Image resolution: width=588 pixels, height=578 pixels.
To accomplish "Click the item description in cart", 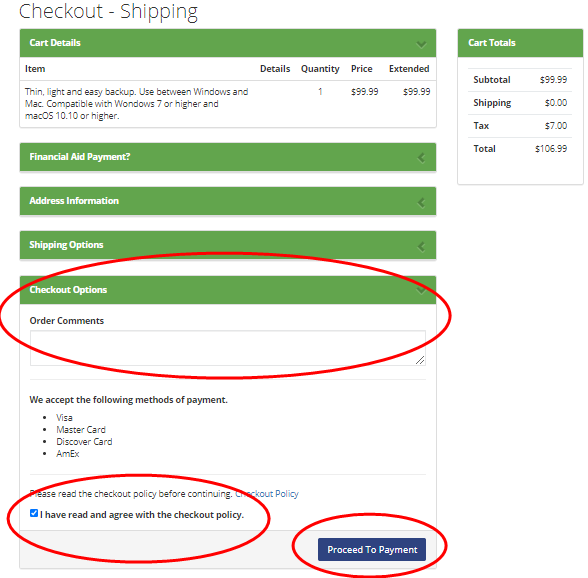I will (136, 104).
